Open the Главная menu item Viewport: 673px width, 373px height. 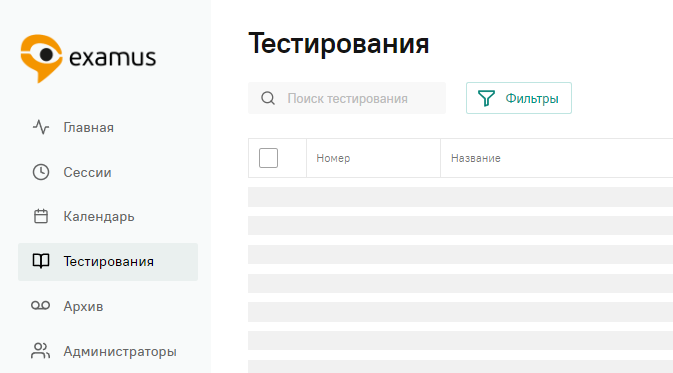(x=88, y=127)
